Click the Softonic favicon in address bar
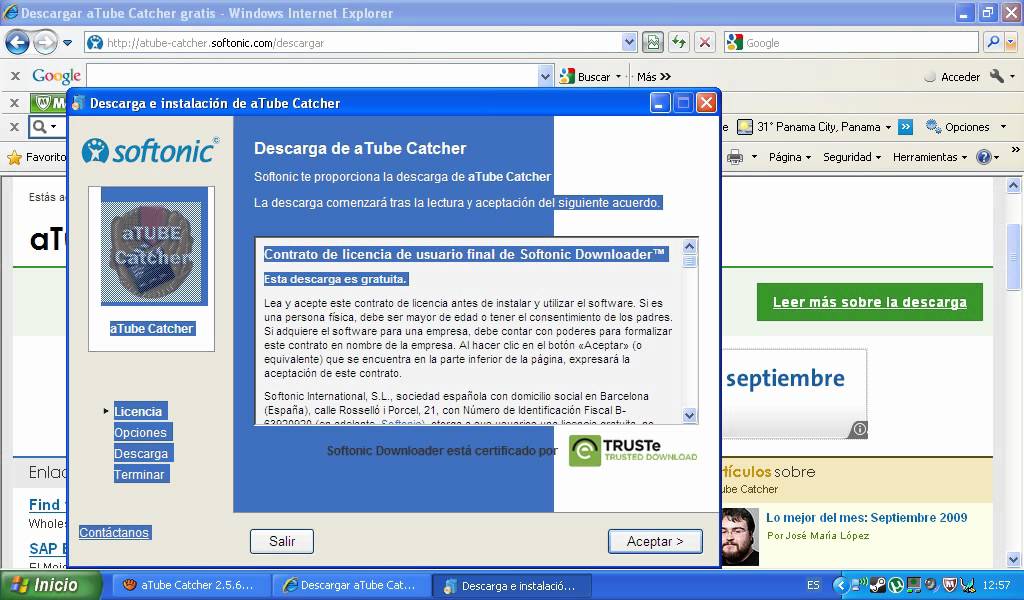This screenshot has height=600, width=1024. 95,42
